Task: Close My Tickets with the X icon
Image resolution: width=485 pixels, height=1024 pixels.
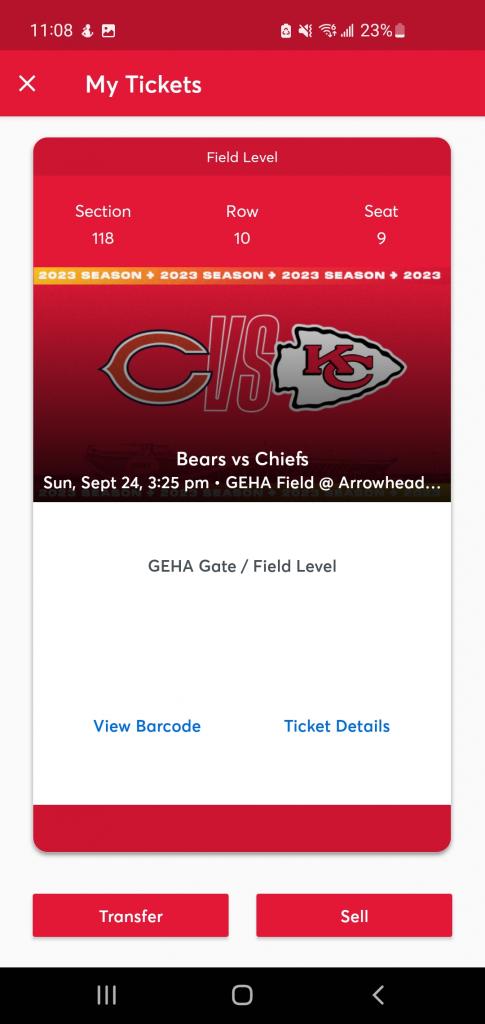Action: [27, 84]
